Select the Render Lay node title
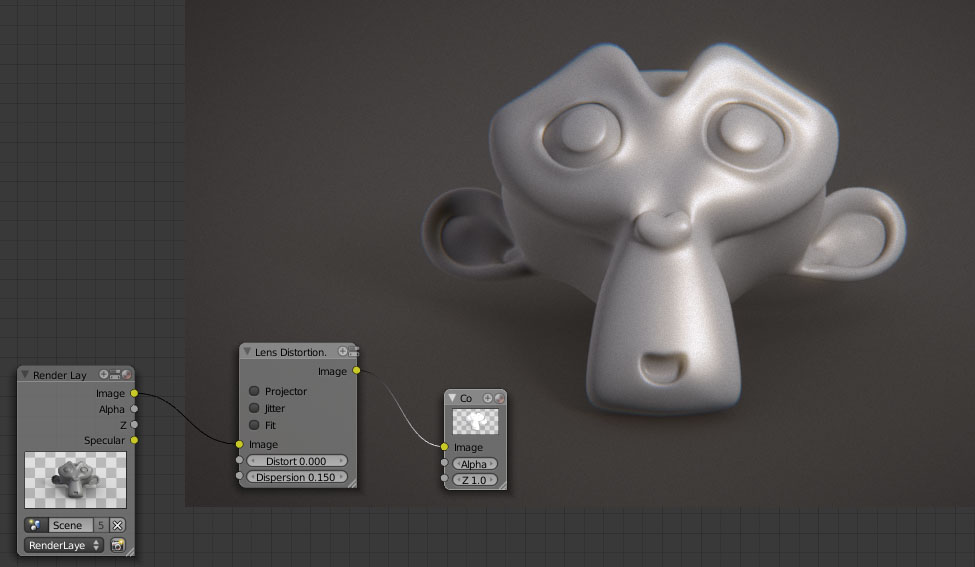This screenshot has width=975, height=567. pos(60,375)
